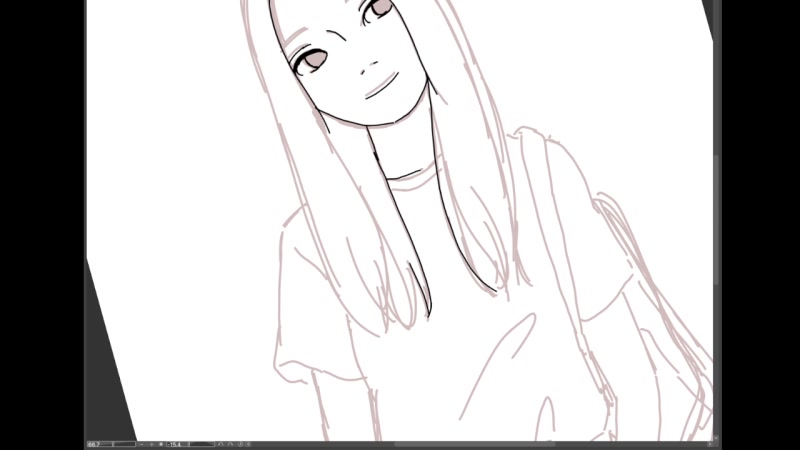Click the scroll-down arrow of vertical scrollbar
Viewport: 800px width, 450px height.
[x=716, y=436]
